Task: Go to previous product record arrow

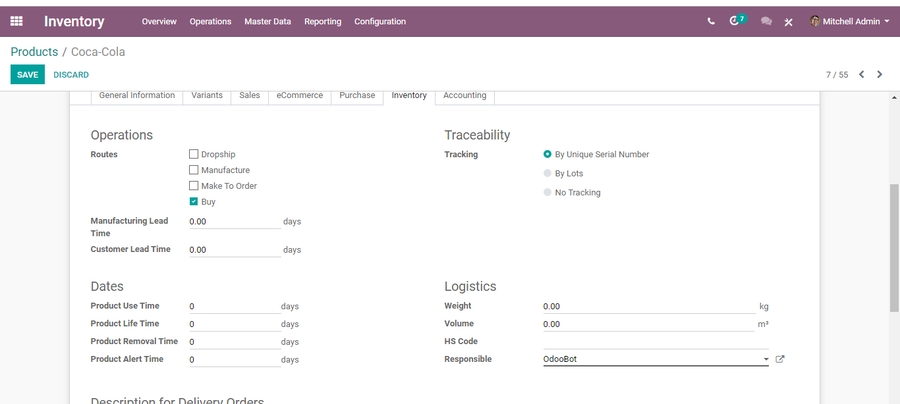Action: coord(861,74)
